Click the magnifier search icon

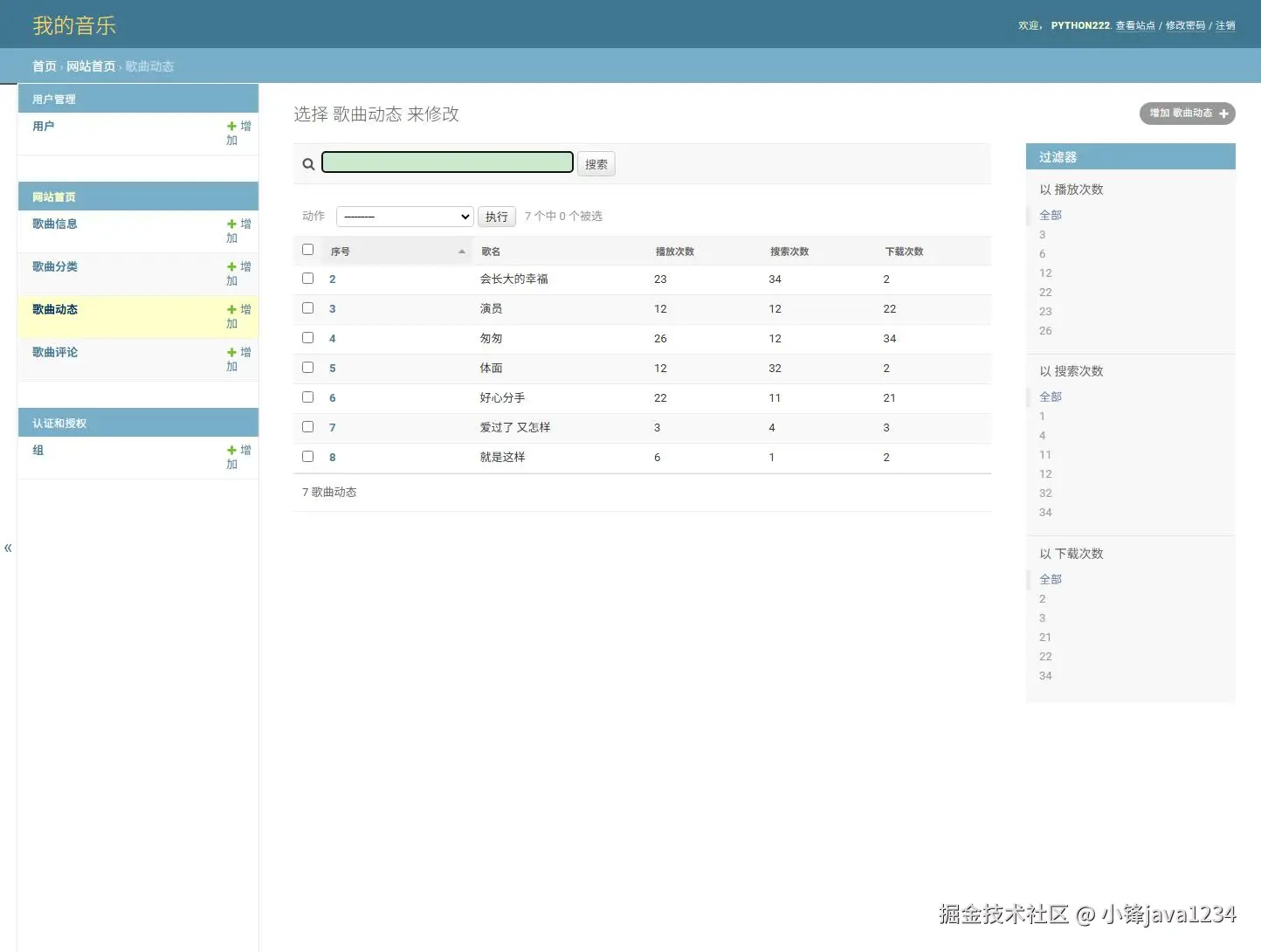point(308,164)
